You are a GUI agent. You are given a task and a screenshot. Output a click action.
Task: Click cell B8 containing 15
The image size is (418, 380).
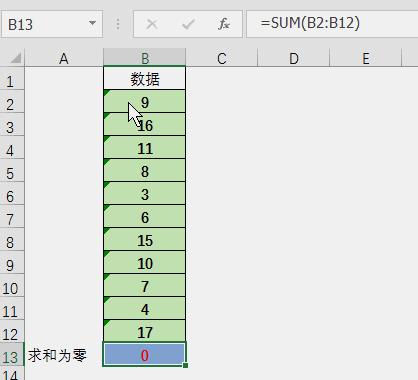[x=145, y=240]
